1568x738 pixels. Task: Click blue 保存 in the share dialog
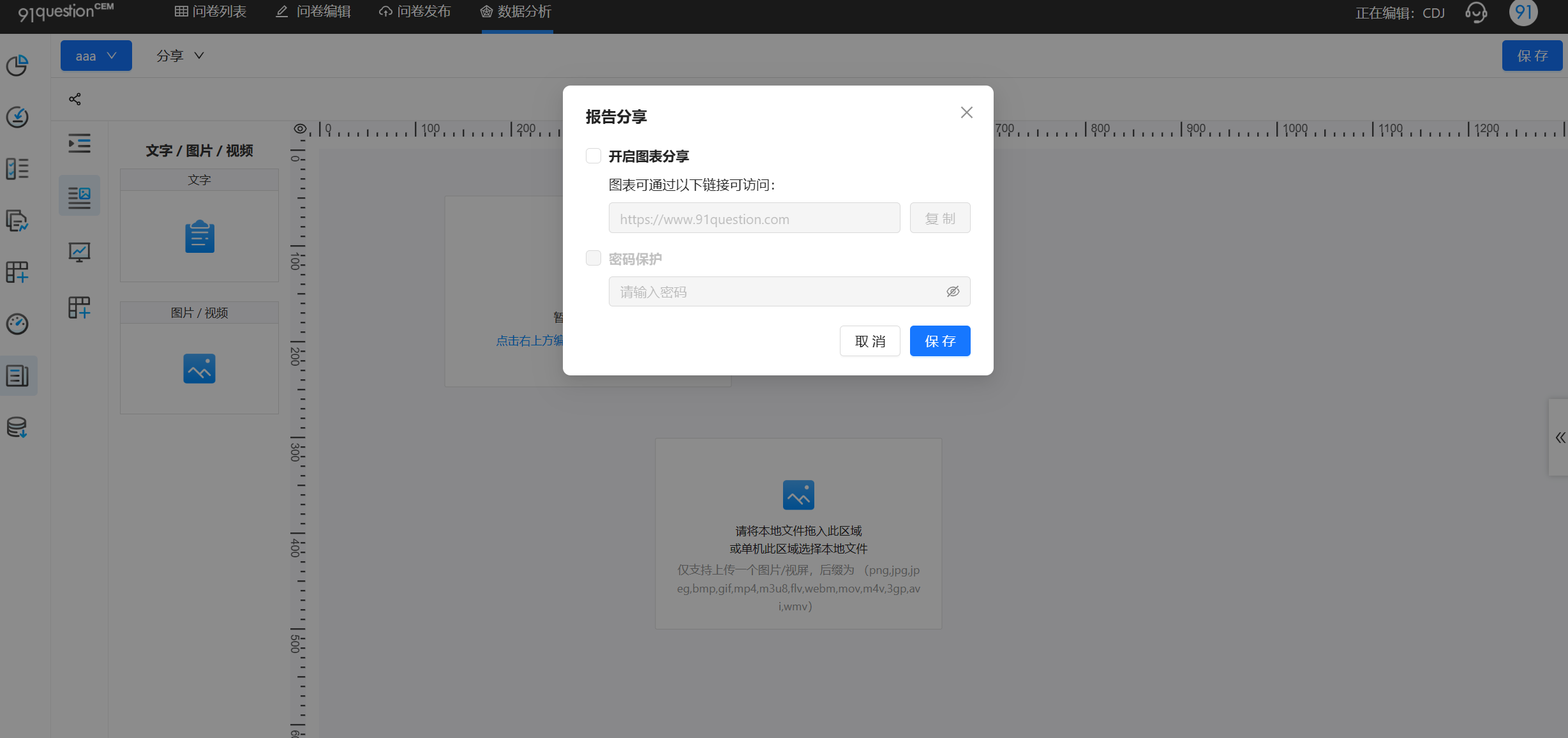click(940, 341)
